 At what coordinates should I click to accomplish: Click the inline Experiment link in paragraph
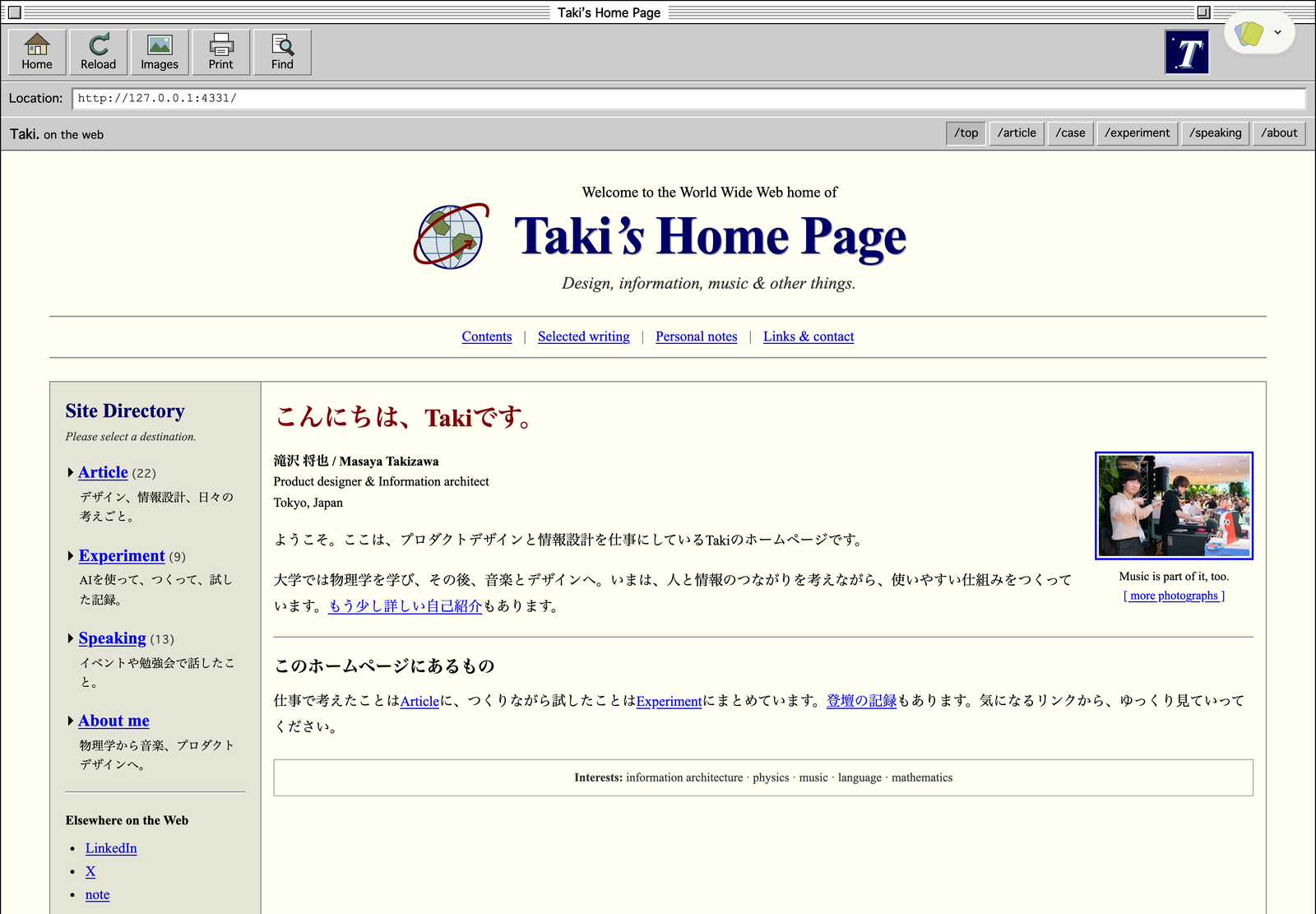click(669, 701)
